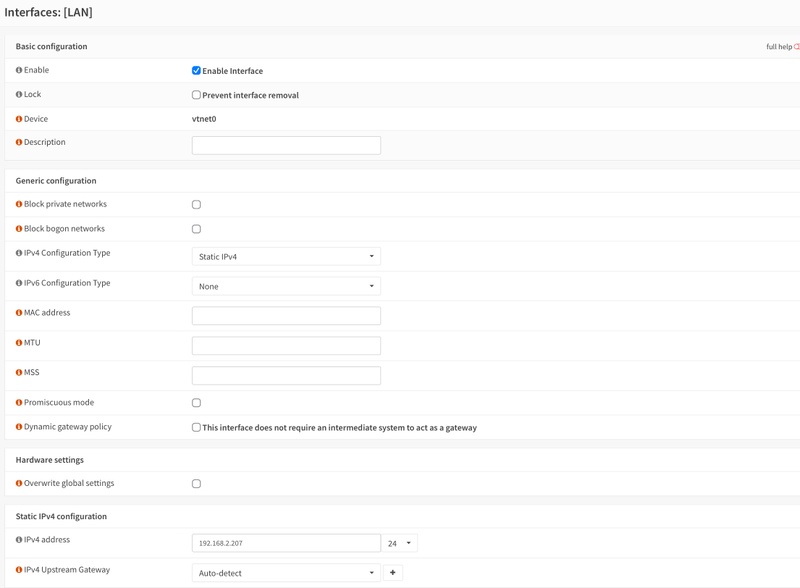Uncheck the Enable Interface checkbox

coord(196,71)
